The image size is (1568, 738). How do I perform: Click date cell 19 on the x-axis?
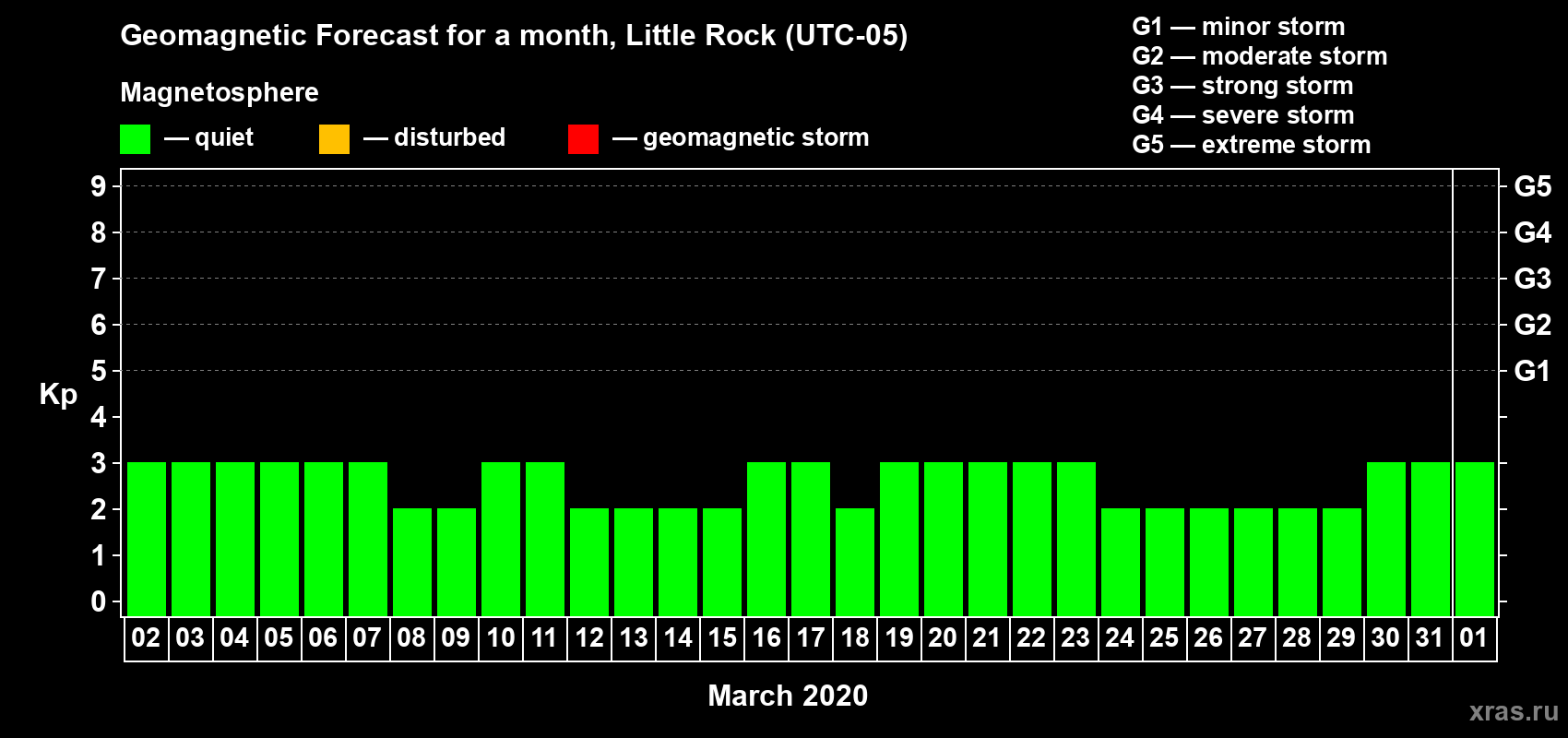pos(899,638)
